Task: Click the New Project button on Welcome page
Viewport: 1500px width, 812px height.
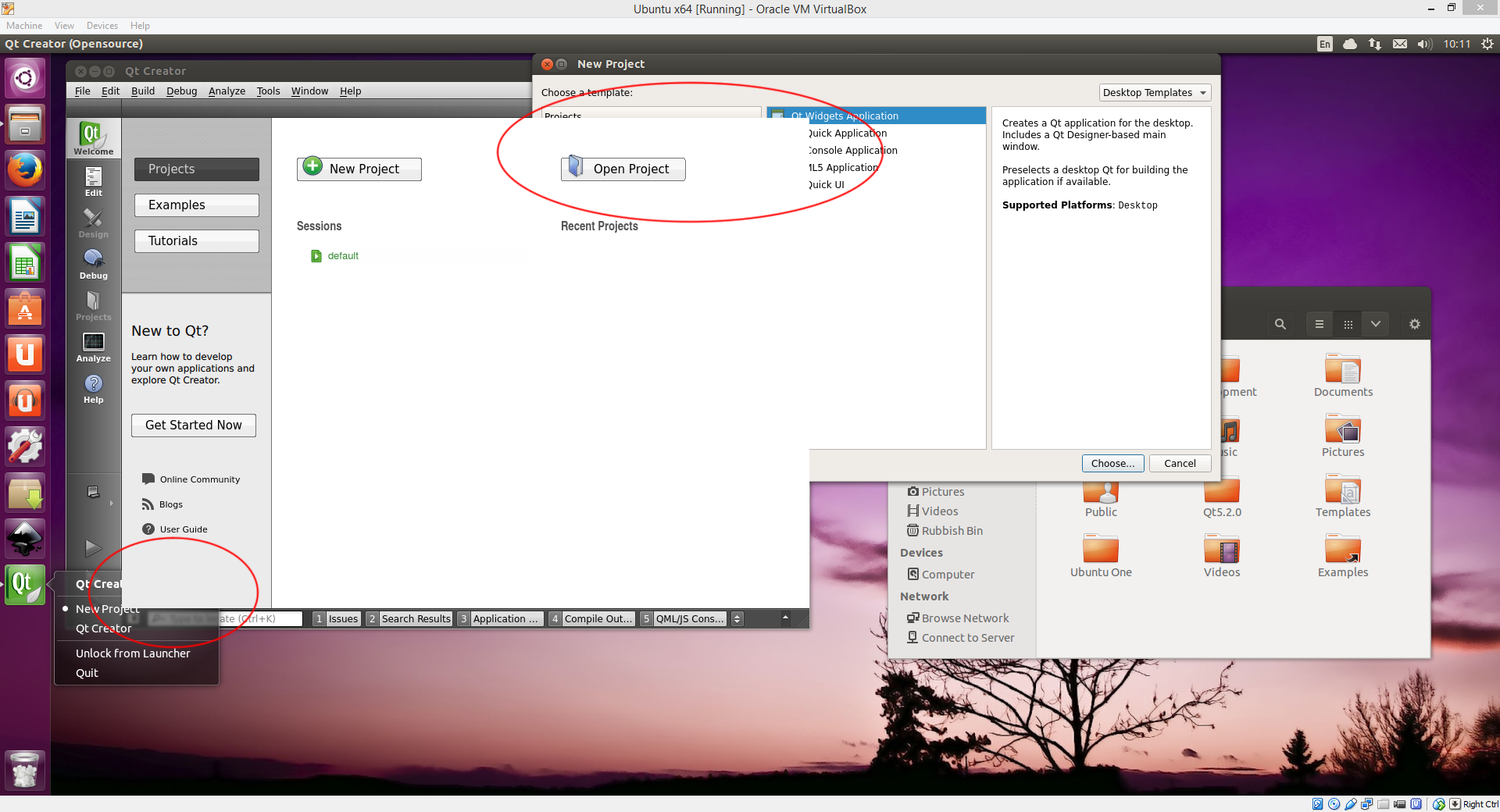Action: coord(359,169)
